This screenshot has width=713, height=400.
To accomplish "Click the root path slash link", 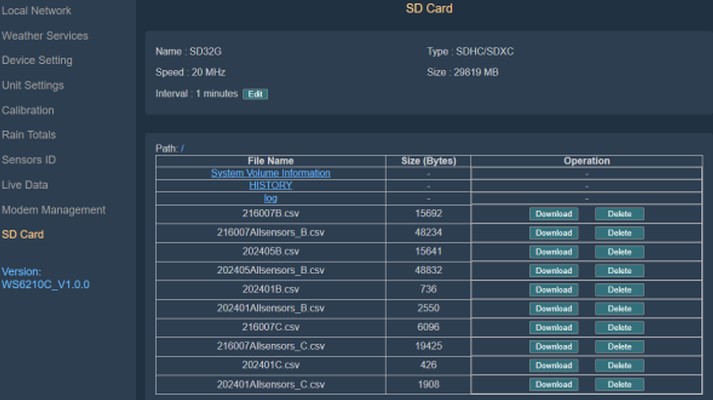I will 182,148.
